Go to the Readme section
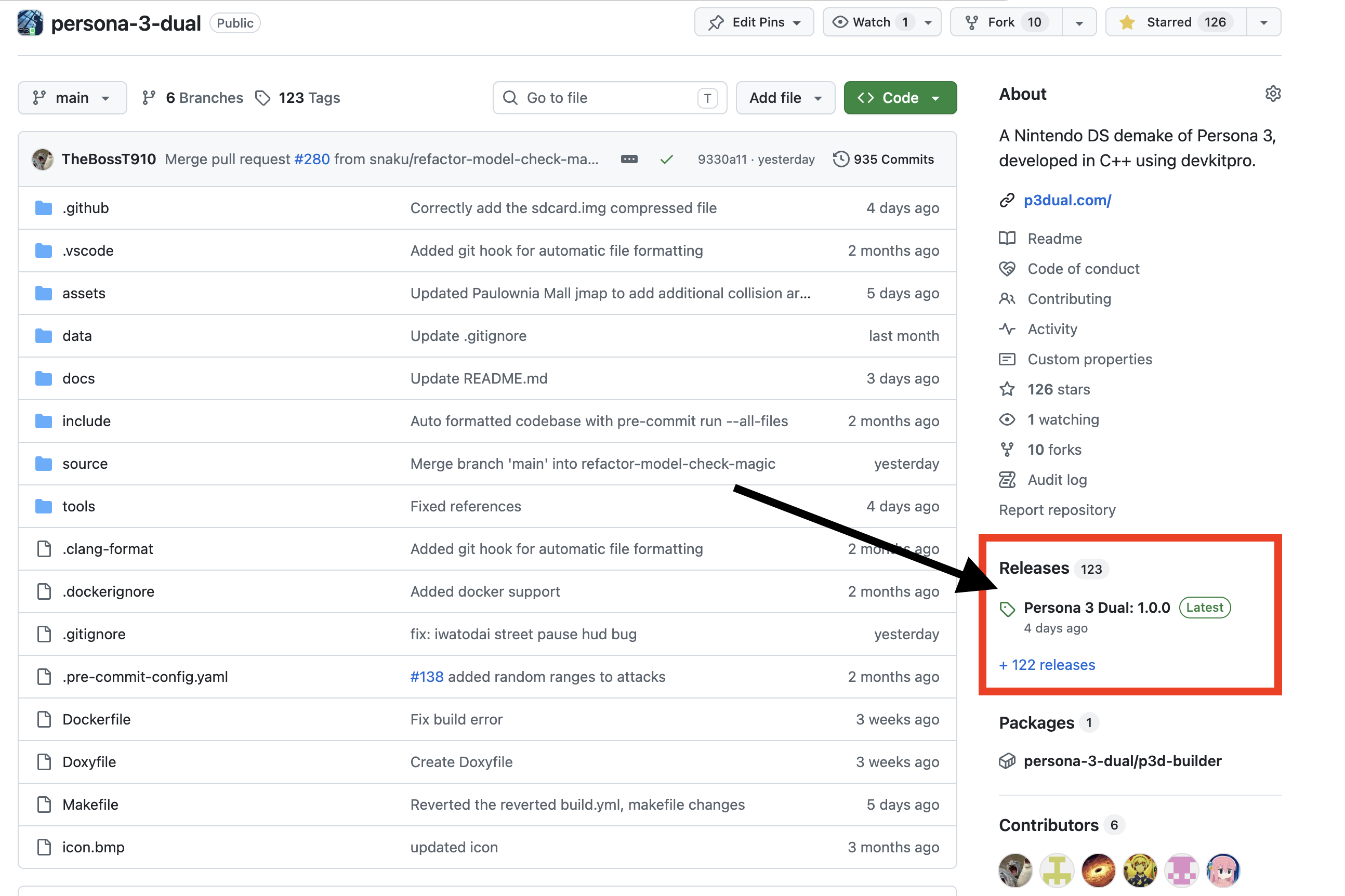This screenshot has width=1345, height=896. click(1054, 238)
